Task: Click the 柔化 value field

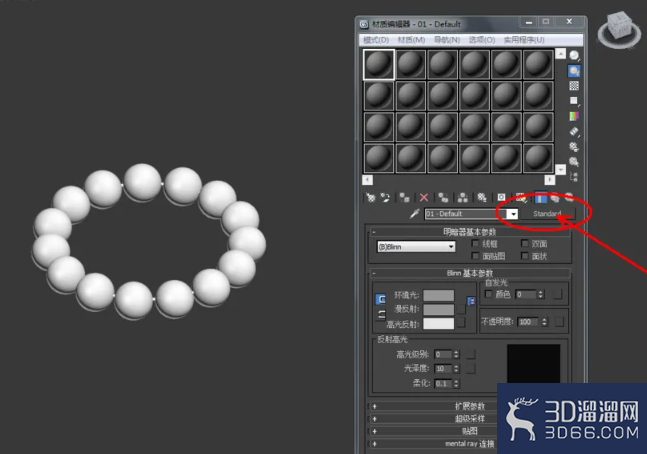Action: click(x=444, y=383)
